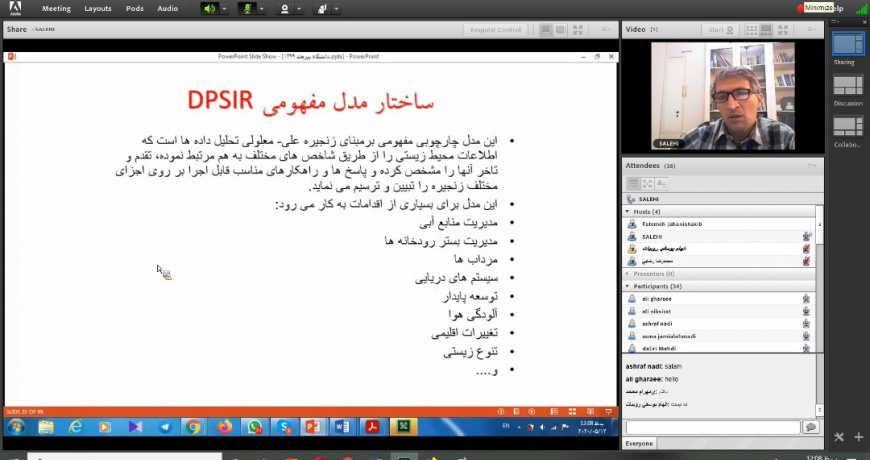The width and height of the screenshot is (870, 460).
Task: Click SALEHI's video feed
Action: pos(722,95)
